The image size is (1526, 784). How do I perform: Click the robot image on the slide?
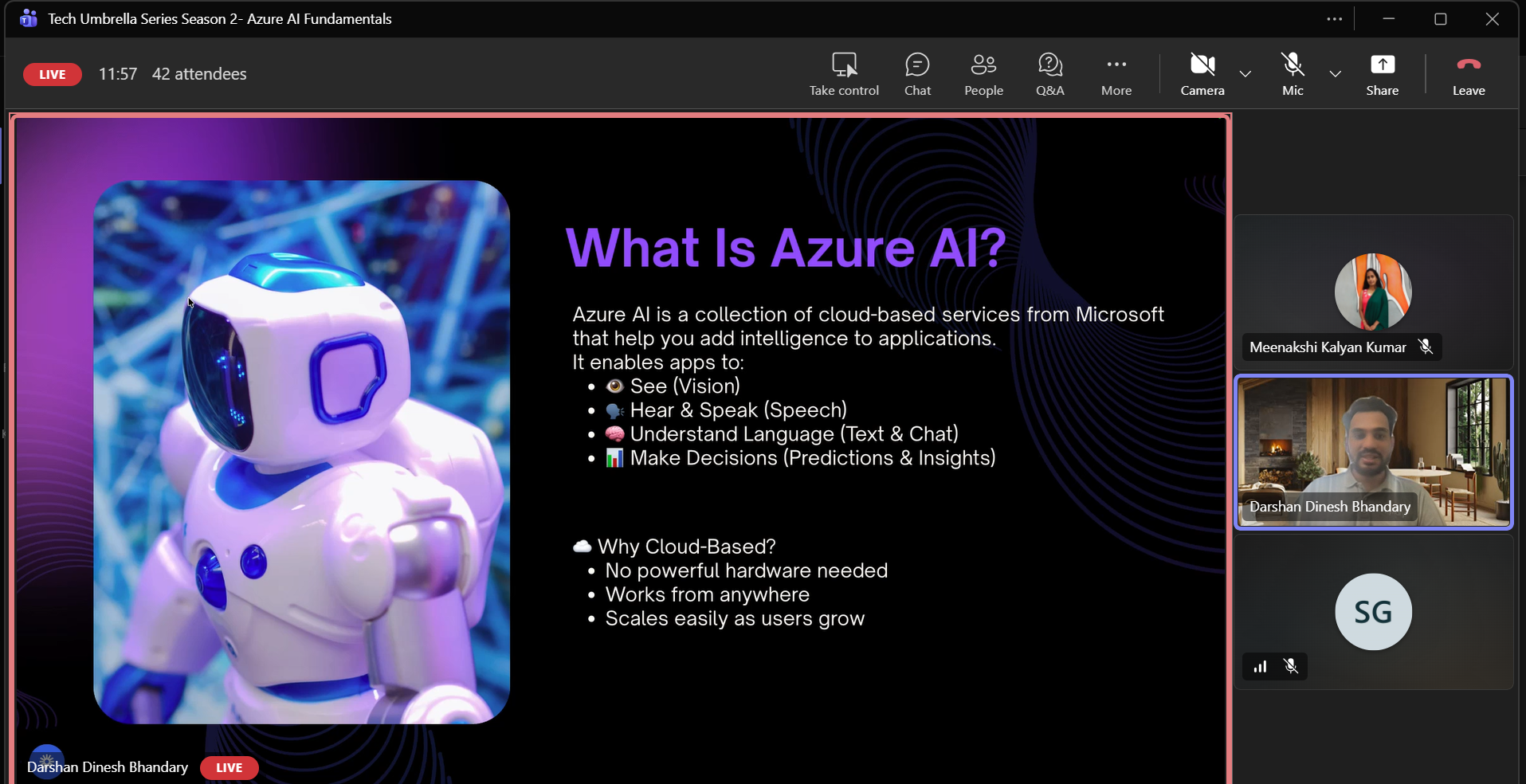tap(301, 452)
